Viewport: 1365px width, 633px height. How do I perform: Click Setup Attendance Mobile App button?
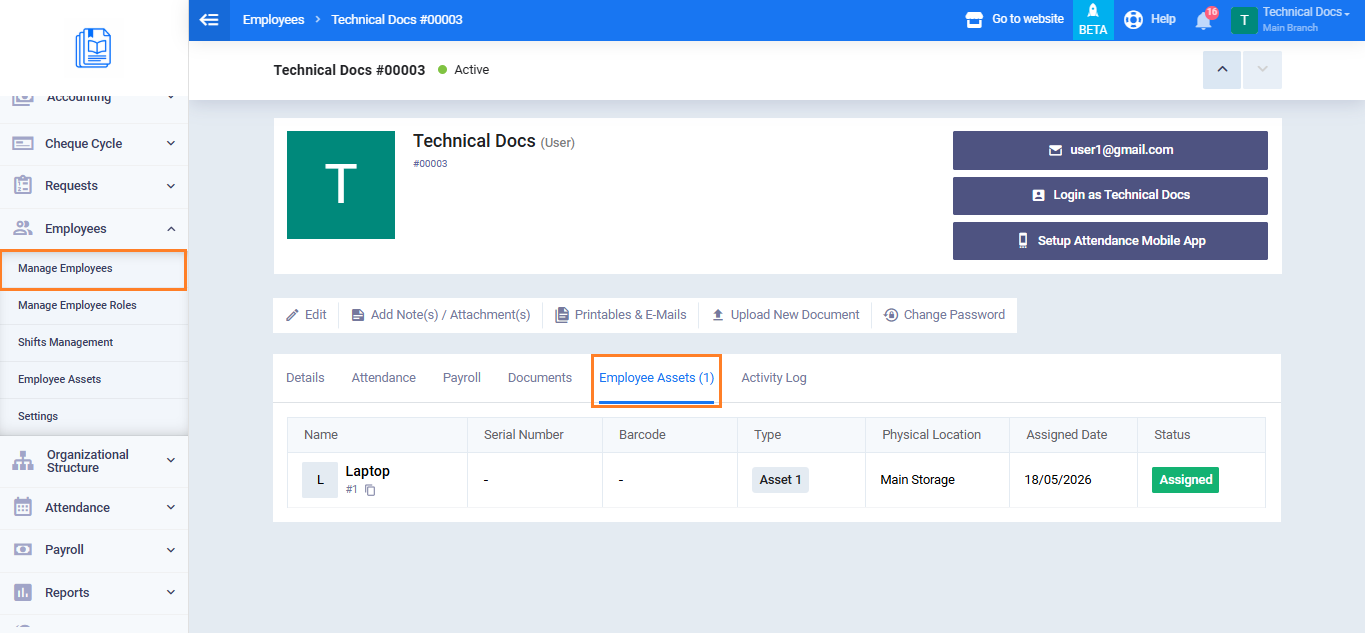pos(1110,241)
